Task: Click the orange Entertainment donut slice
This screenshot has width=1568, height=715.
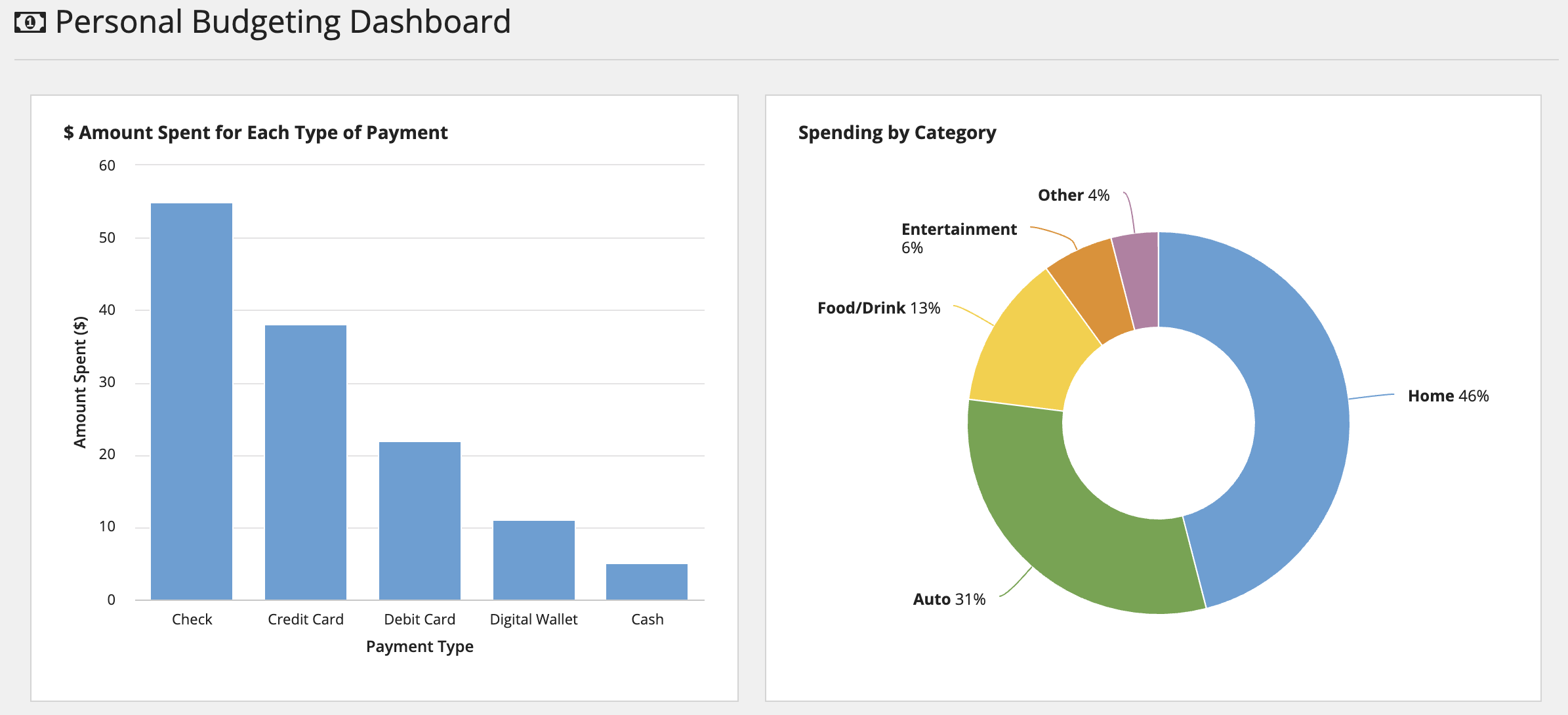Action: pyautogui.click(x=1092, y=289)
